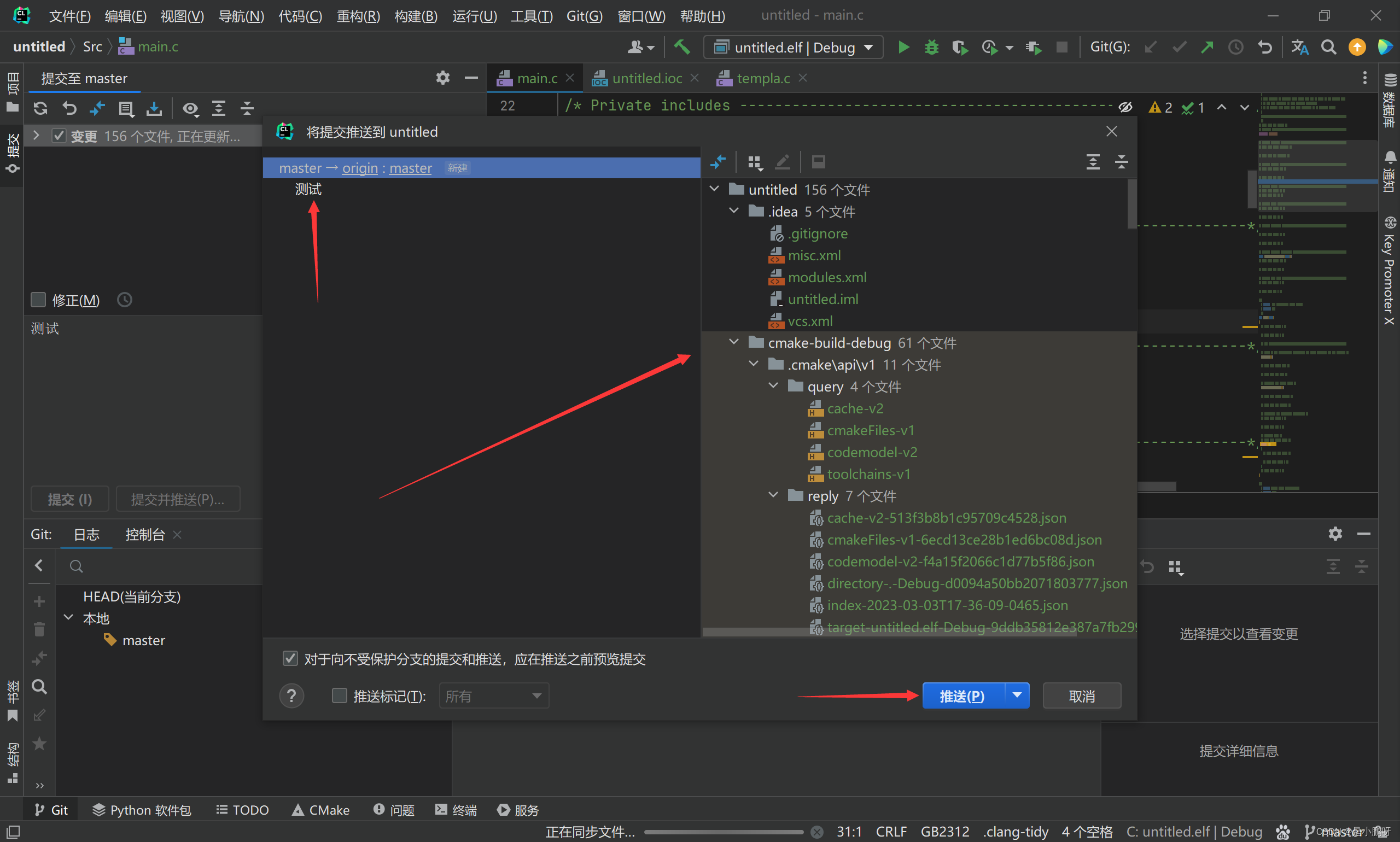Click the origin remote link
Image resolution: width=1400 pixels, height=842 pixels.
(x=360, y=168)
